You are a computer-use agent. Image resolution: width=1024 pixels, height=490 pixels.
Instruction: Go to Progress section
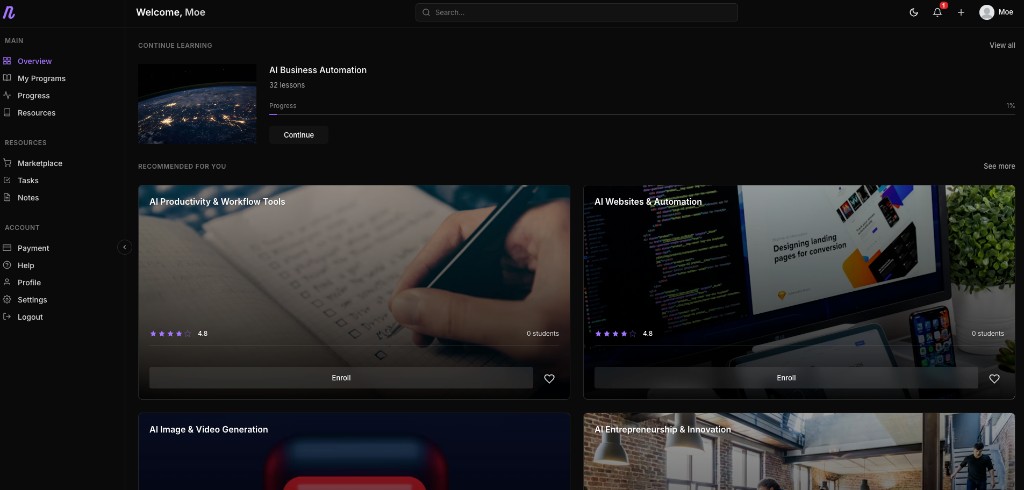(33, 95)
